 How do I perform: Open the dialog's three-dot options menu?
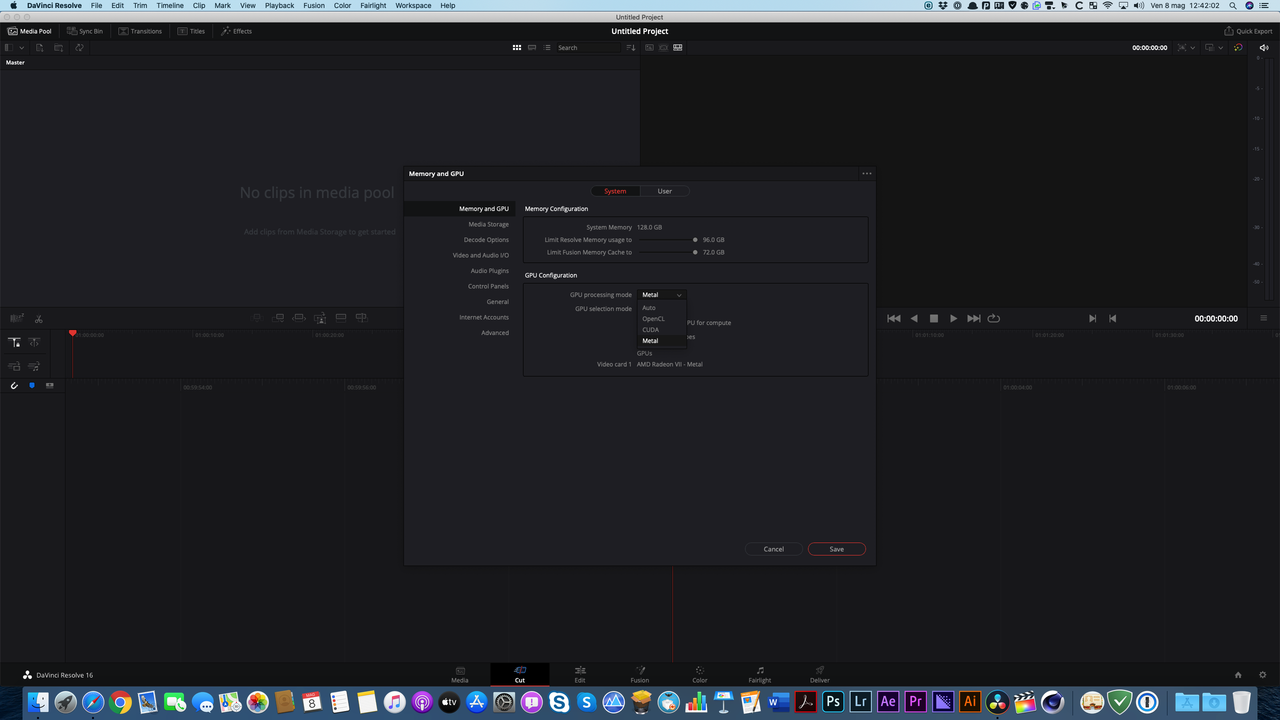867,173
